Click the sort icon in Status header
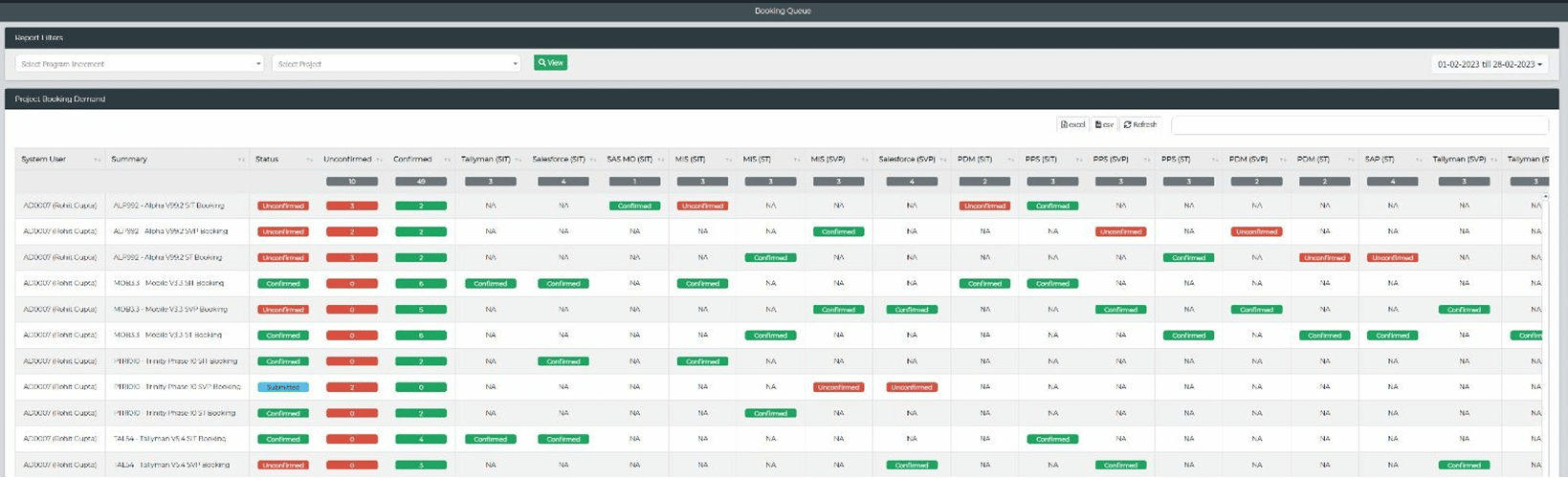The height and width of the screenshot is (478, 1568). [309, 160]
